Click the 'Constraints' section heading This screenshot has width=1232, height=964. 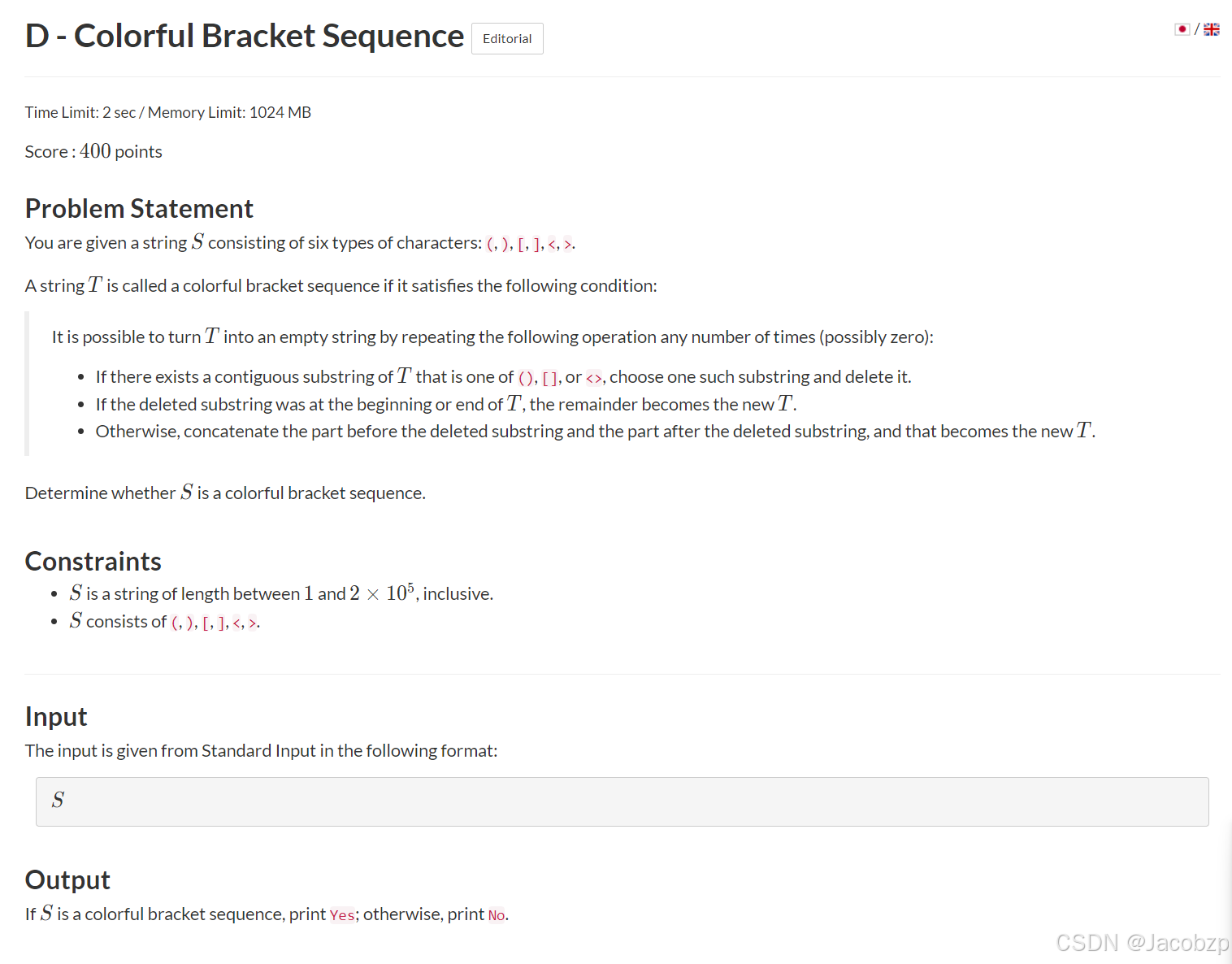coord(93,561)
